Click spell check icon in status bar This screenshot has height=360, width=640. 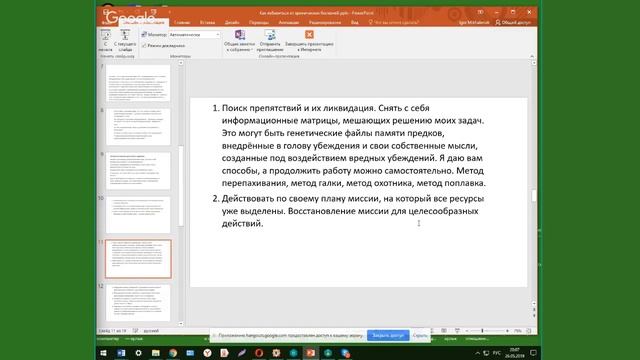[x=136, y=331]
